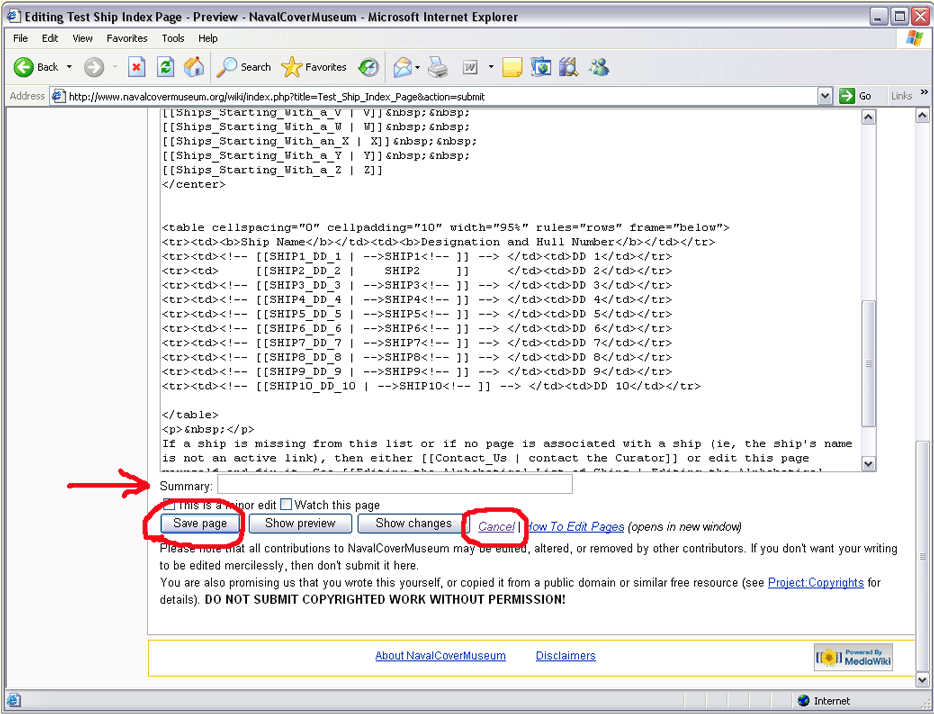
Task: Click the Powered by MediaWiki badge
Action: click(x=853, y=657)
